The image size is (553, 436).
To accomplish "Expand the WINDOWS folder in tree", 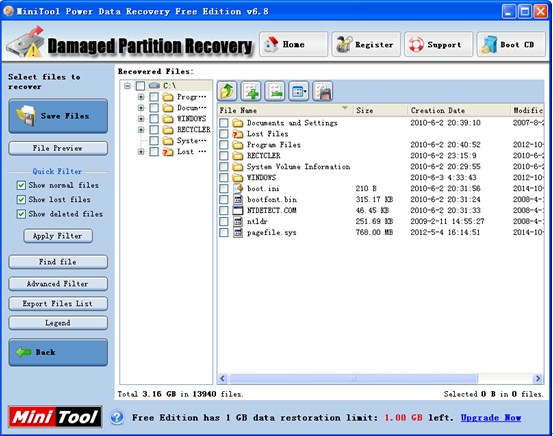I will point(141,119).
